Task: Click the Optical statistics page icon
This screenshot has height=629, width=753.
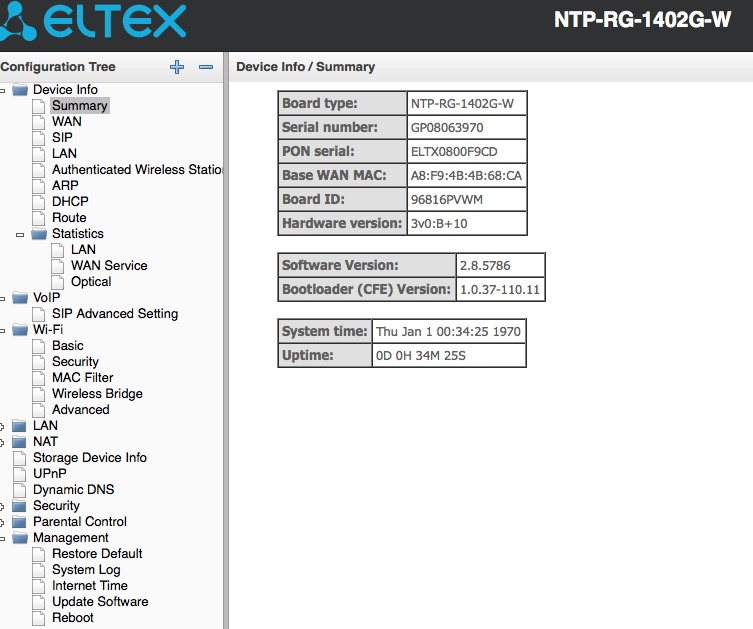Action: click(x=58, y=282)
